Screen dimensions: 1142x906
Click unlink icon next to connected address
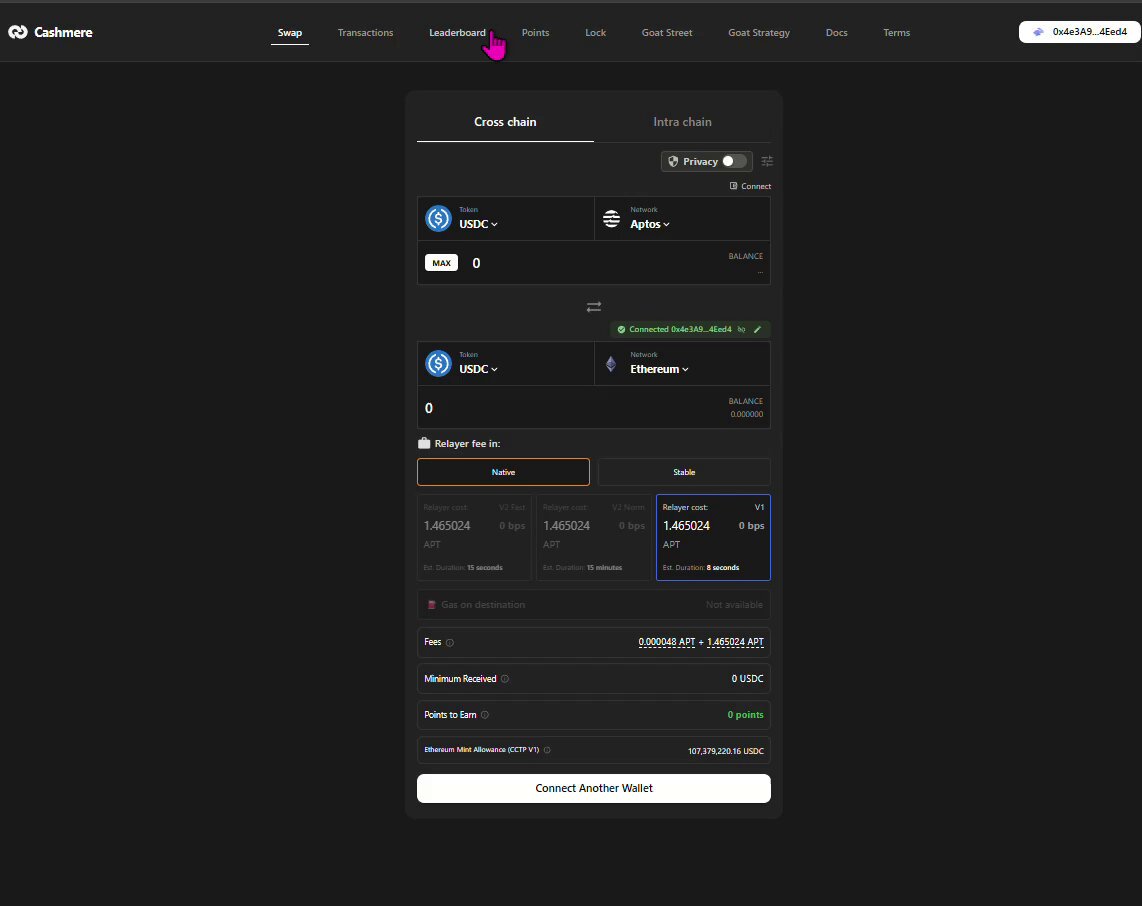pyautogui.click(x=741, y=329)
